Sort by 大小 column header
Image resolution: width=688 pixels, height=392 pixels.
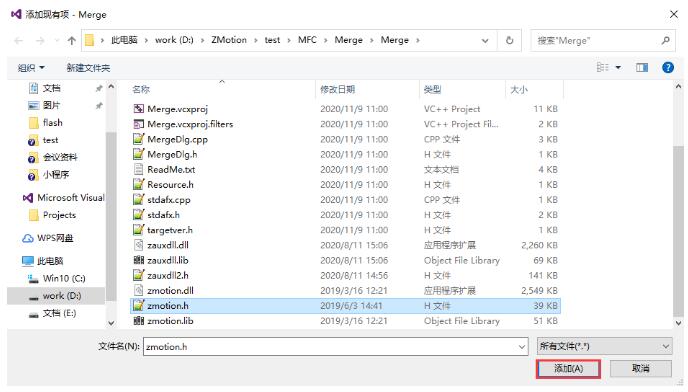click(534, 90)
